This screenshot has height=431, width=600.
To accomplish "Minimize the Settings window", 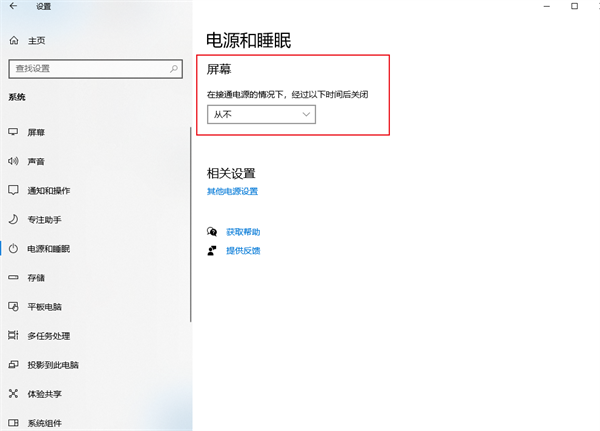I will [x=547, y=6].
